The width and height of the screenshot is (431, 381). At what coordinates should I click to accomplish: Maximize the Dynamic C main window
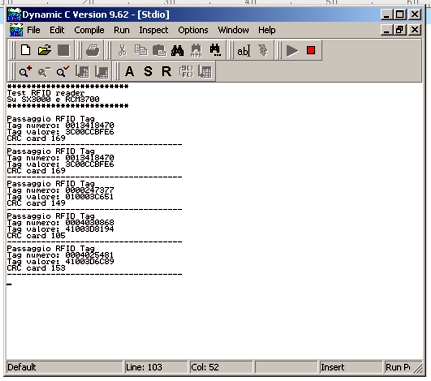click(400, 14)
